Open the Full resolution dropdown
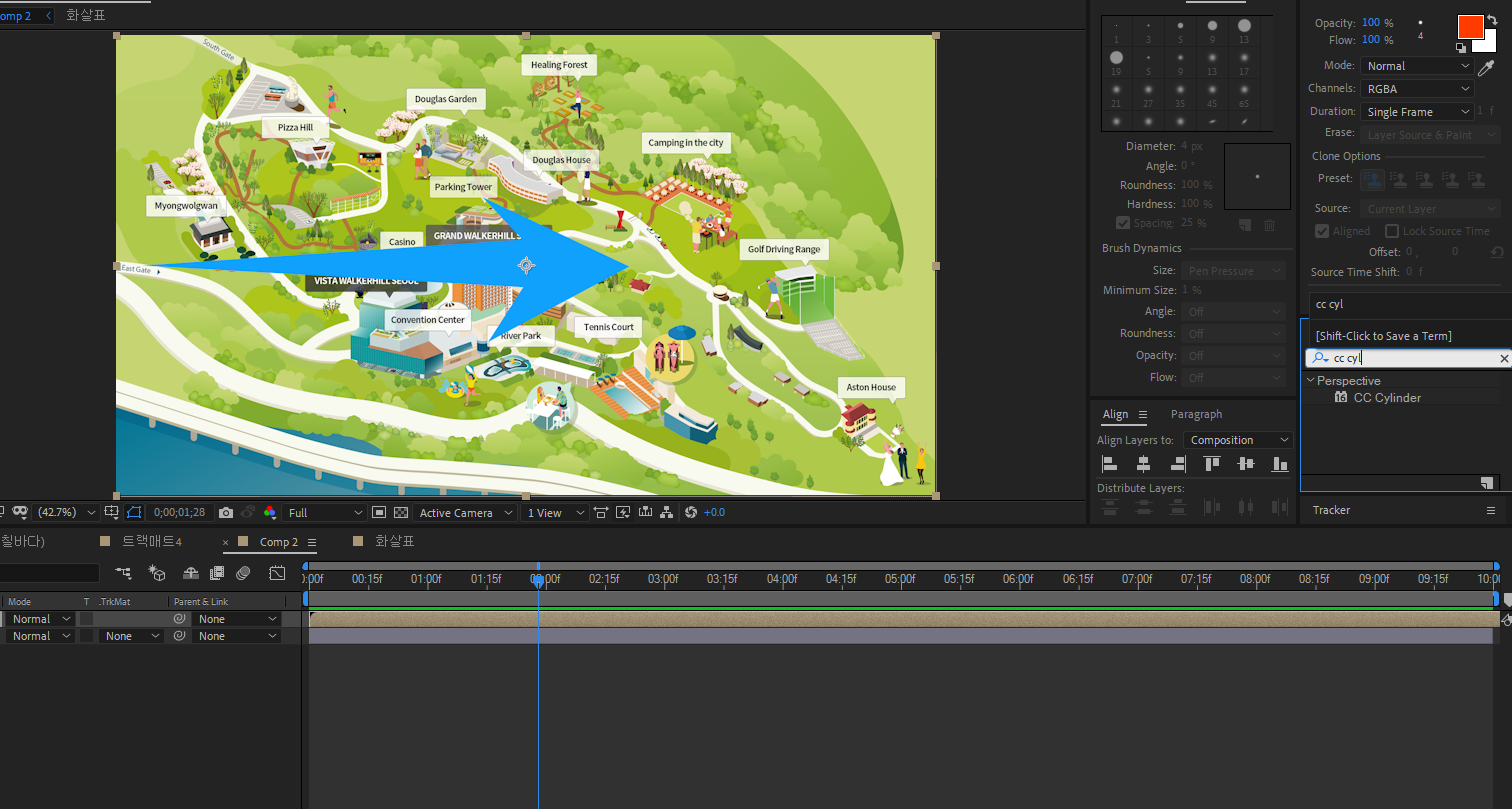The width and height of the screenshot is (1512, 809). [326, 512]
